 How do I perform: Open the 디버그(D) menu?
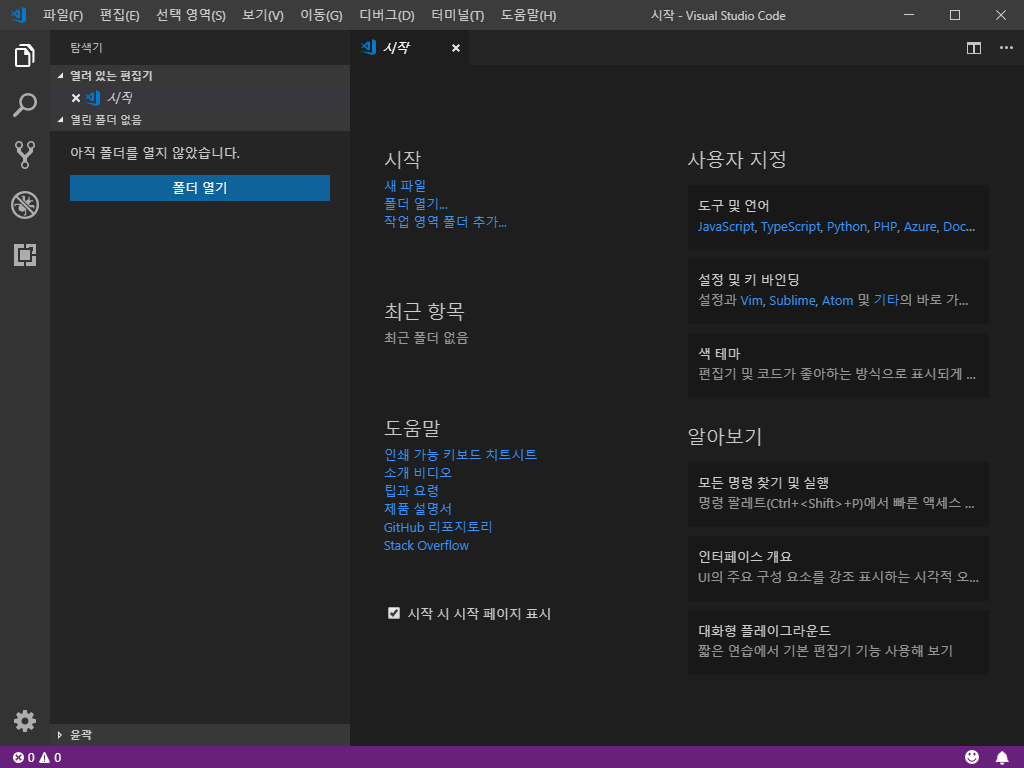(x=387, y=15)
